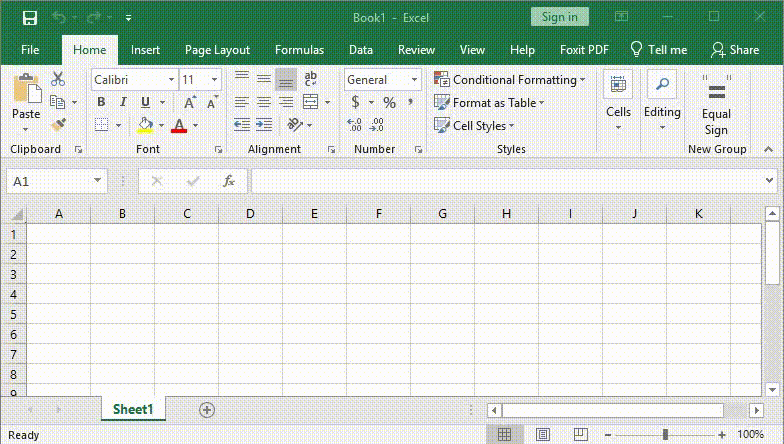
Task: Center text horizontally
Action: (264, 102)
